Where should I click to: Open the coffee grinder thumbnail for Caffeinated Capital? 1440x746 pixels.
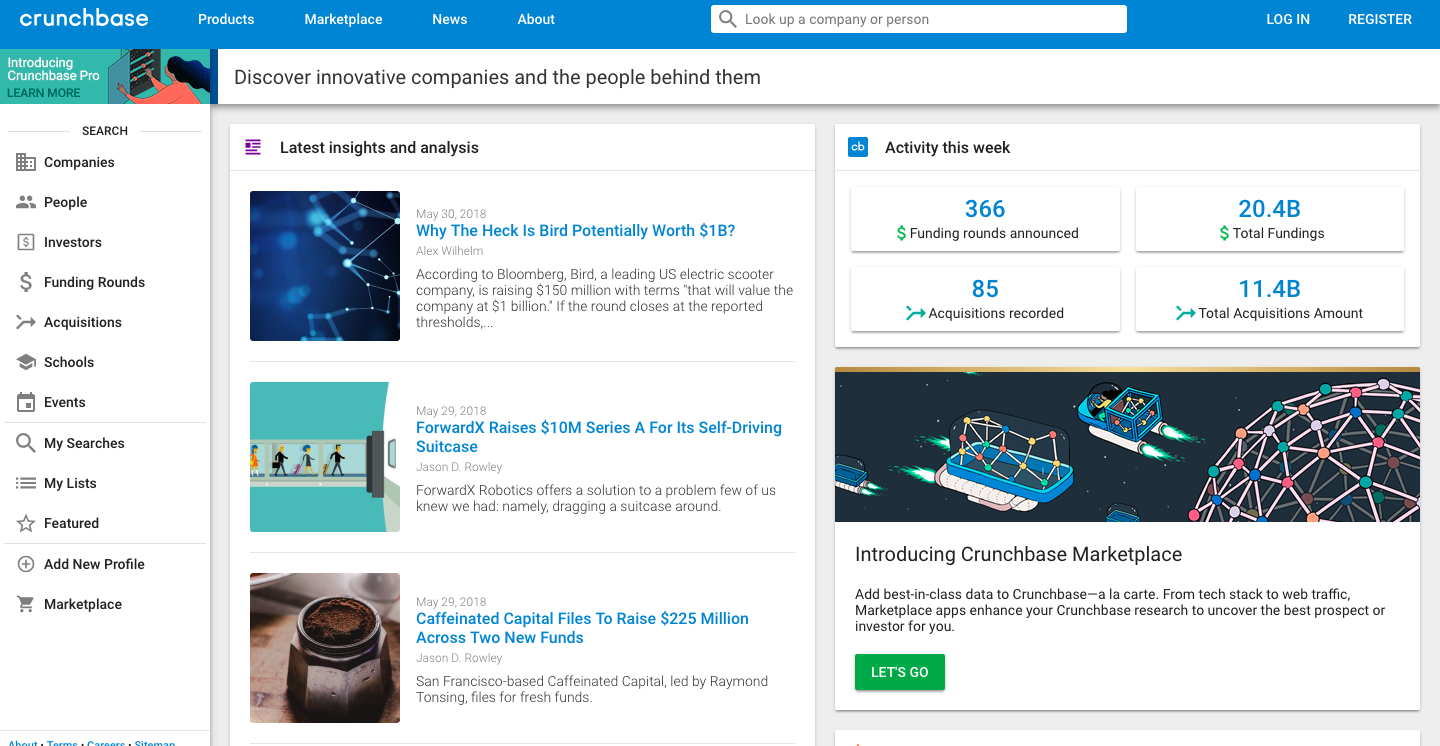(325, 648)
